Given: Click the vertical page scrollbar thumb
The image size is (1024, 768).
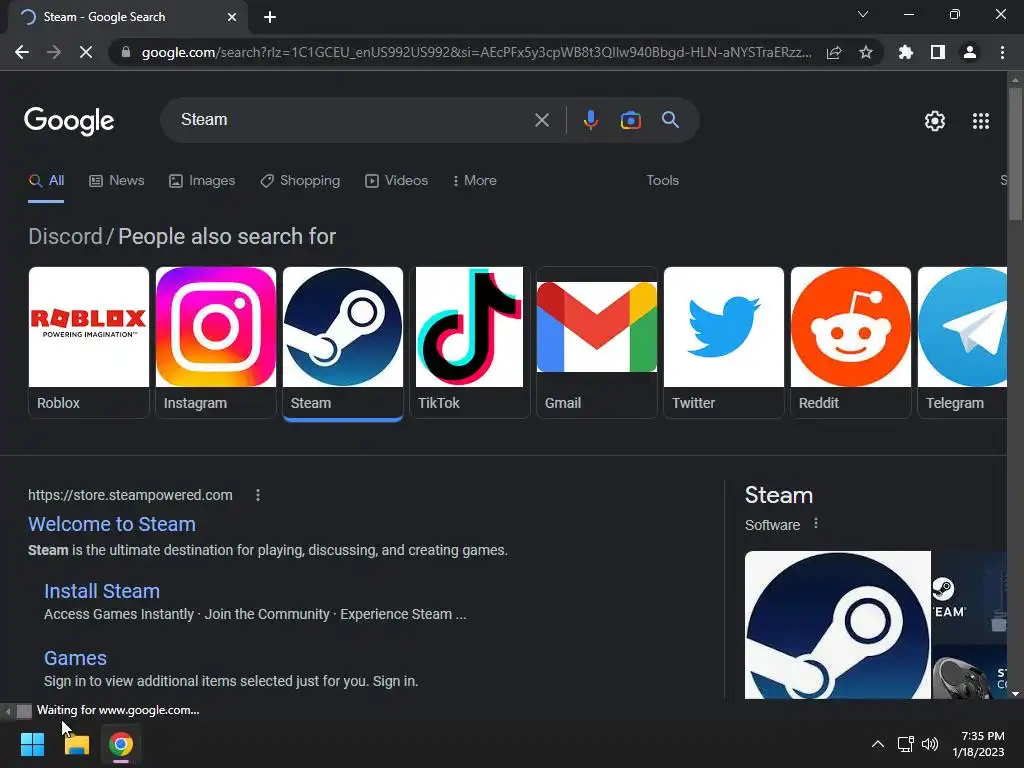Looking at the screenshot, I should coord(1015,153).
